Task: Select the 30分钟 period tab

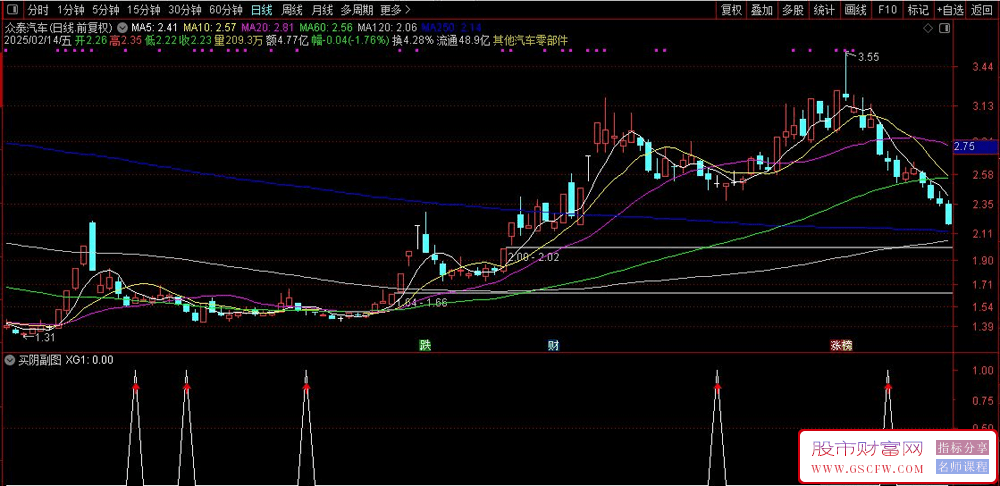Action: 185,10
